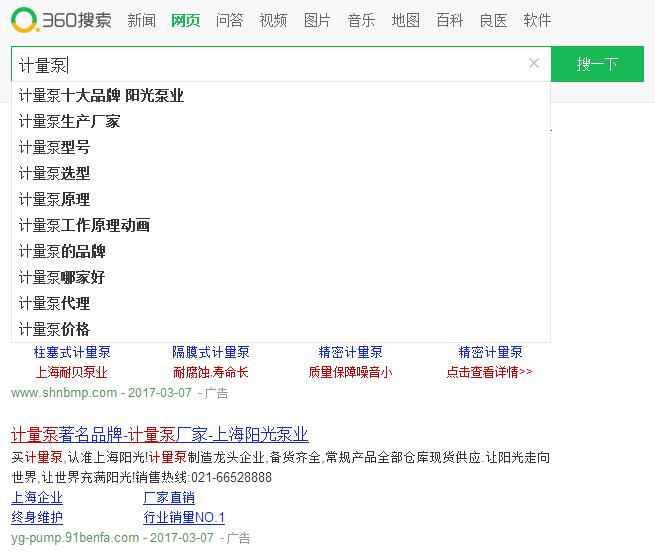Open the 隔膜式计量泵 link
This screenshot has height=559, width=655.
pos(211,352)
